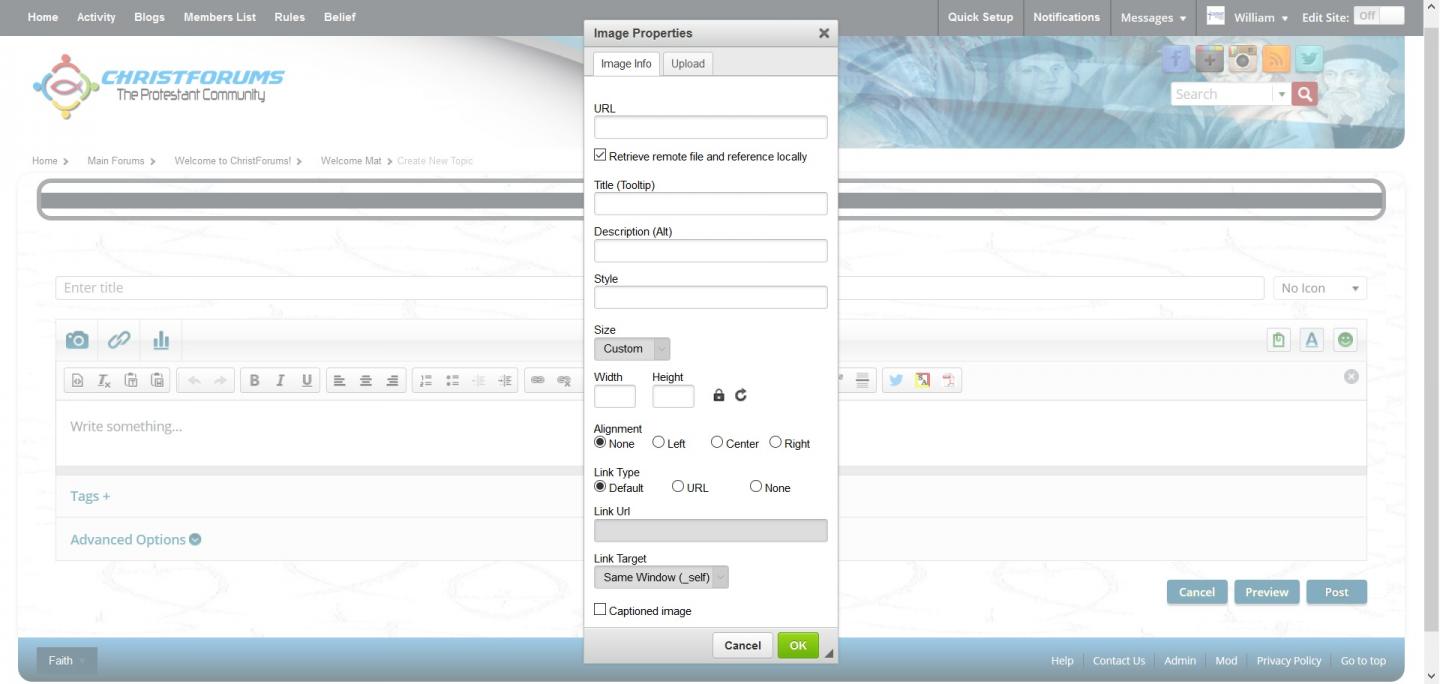Toggle Retrieve remote file checkbox
Image resolution: width=1440 pixels, height=684 pixels.
tap(600, 155)
